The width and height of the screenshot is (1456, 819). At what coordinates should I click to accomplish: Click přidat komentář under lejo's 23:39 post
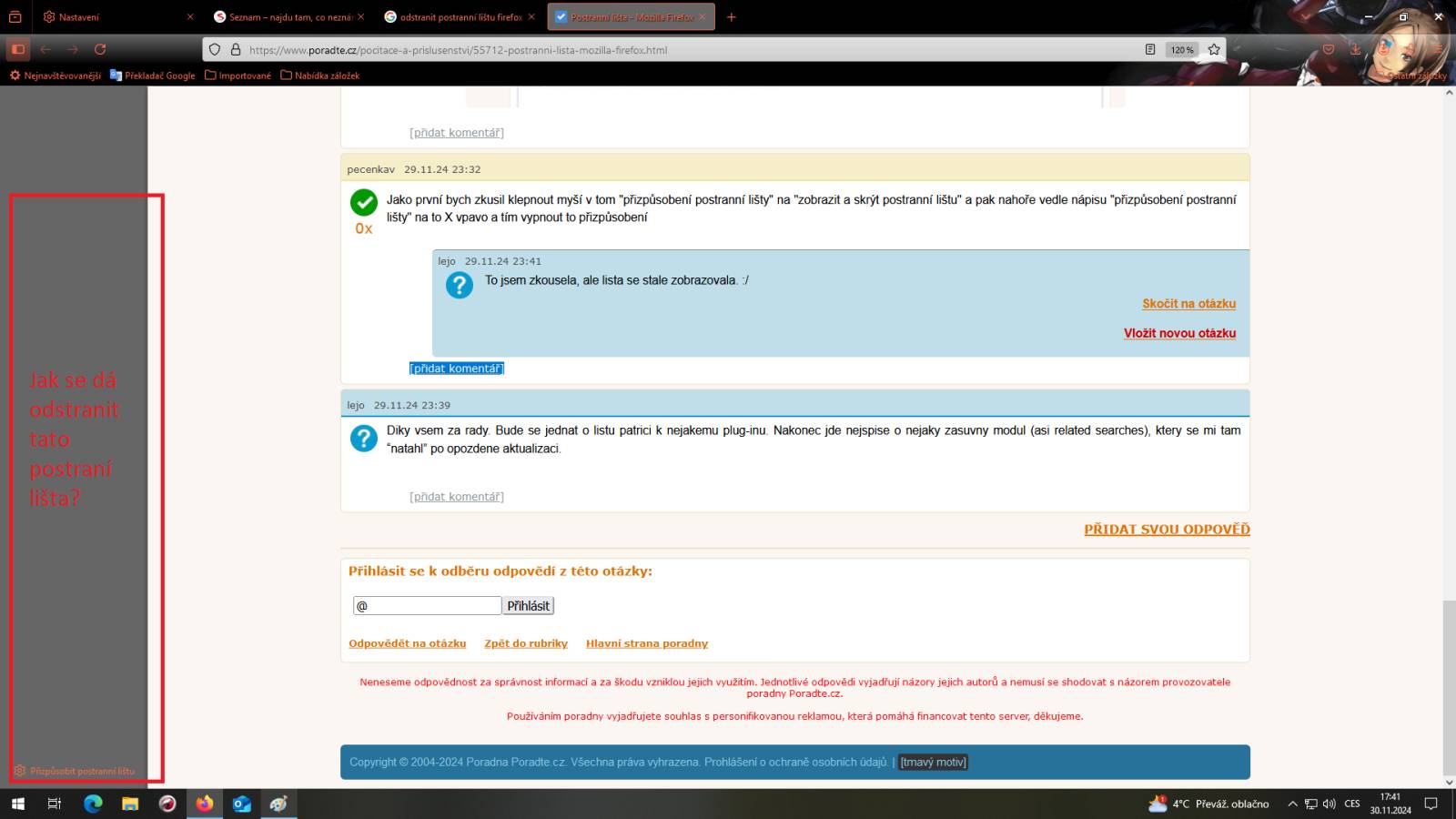tap(457, 497)
